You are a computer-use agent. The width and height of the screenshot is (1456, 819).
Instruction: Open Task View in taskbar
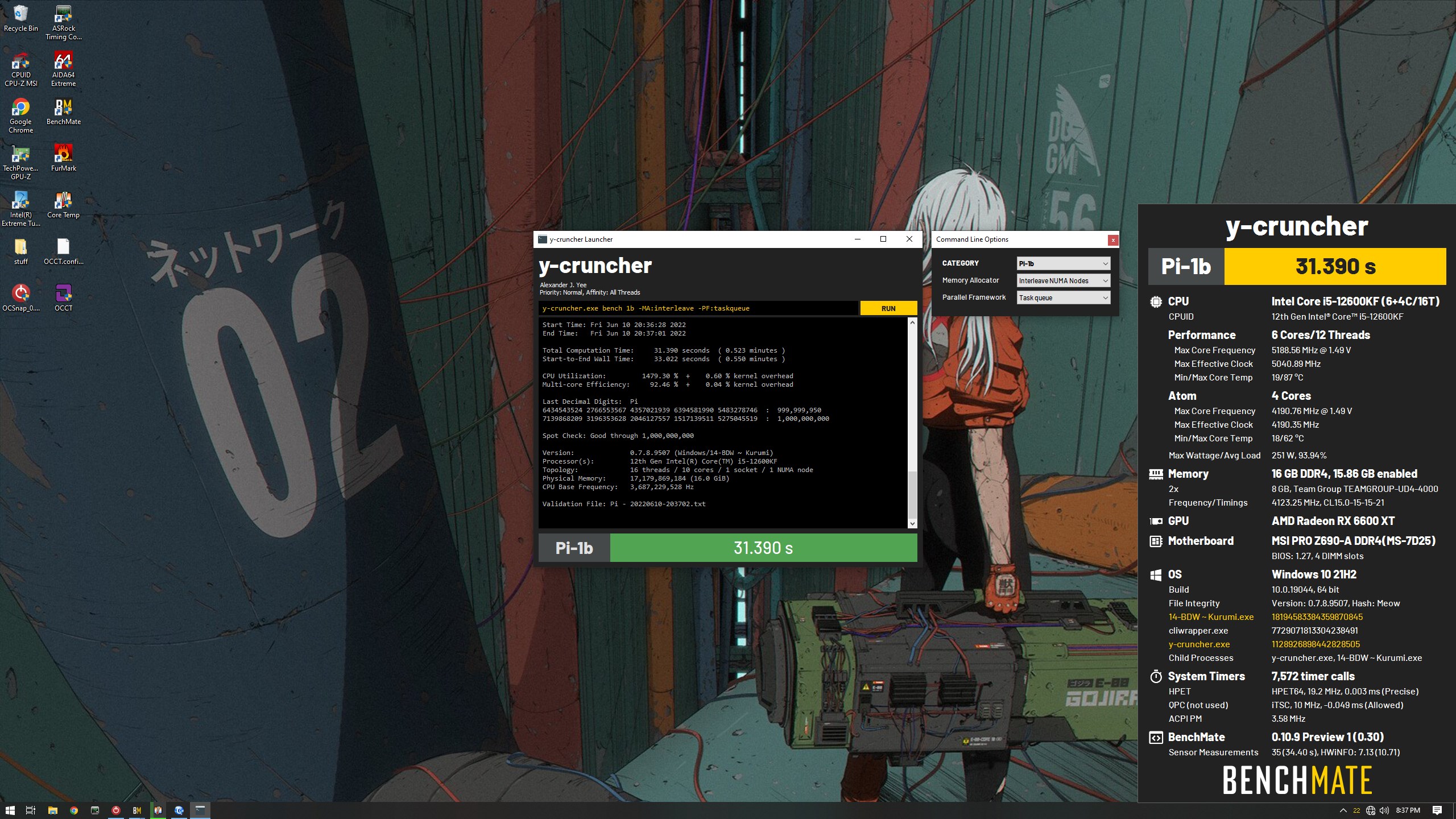(31, 810)
